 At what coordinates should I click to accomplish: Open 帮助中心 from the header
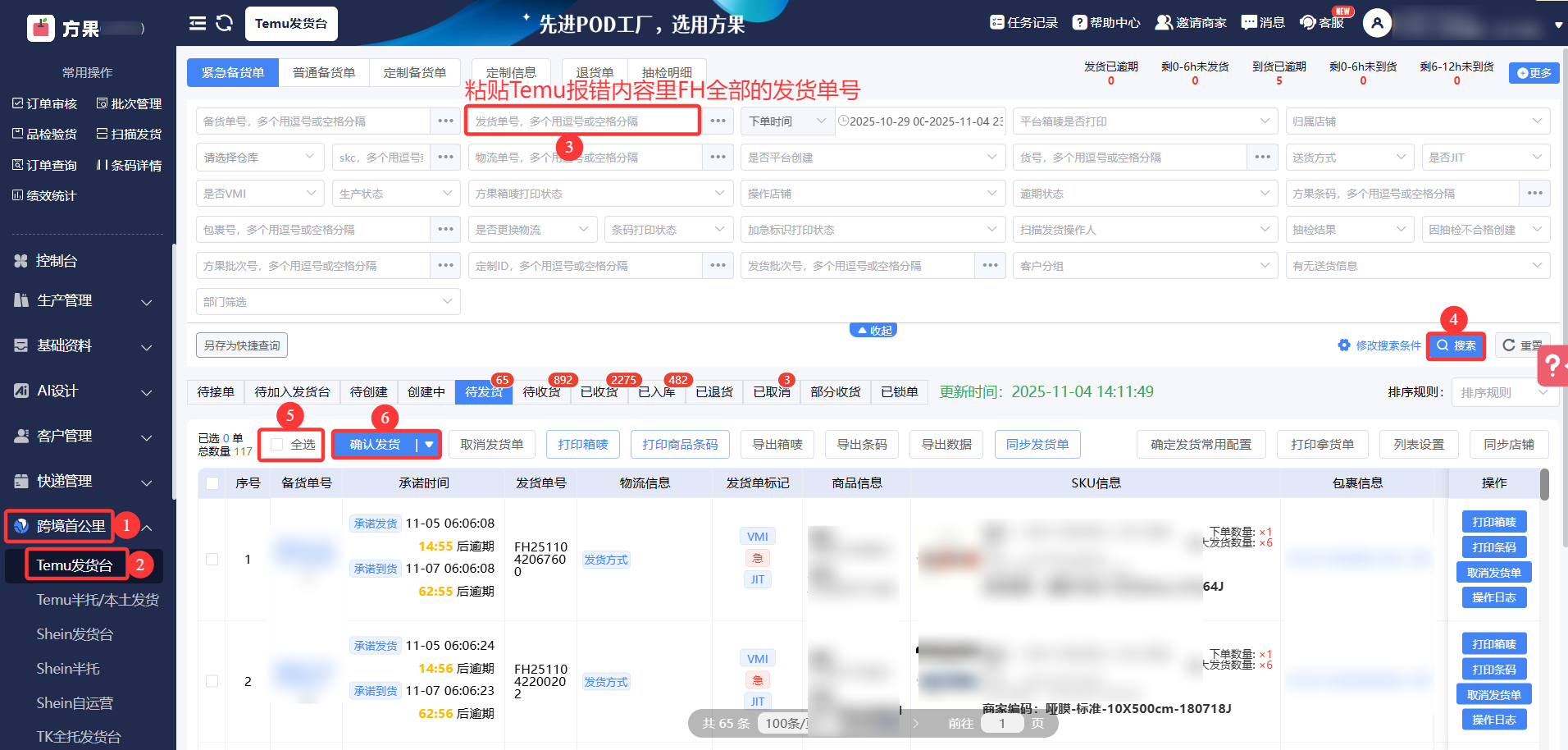coord(1106,23)
